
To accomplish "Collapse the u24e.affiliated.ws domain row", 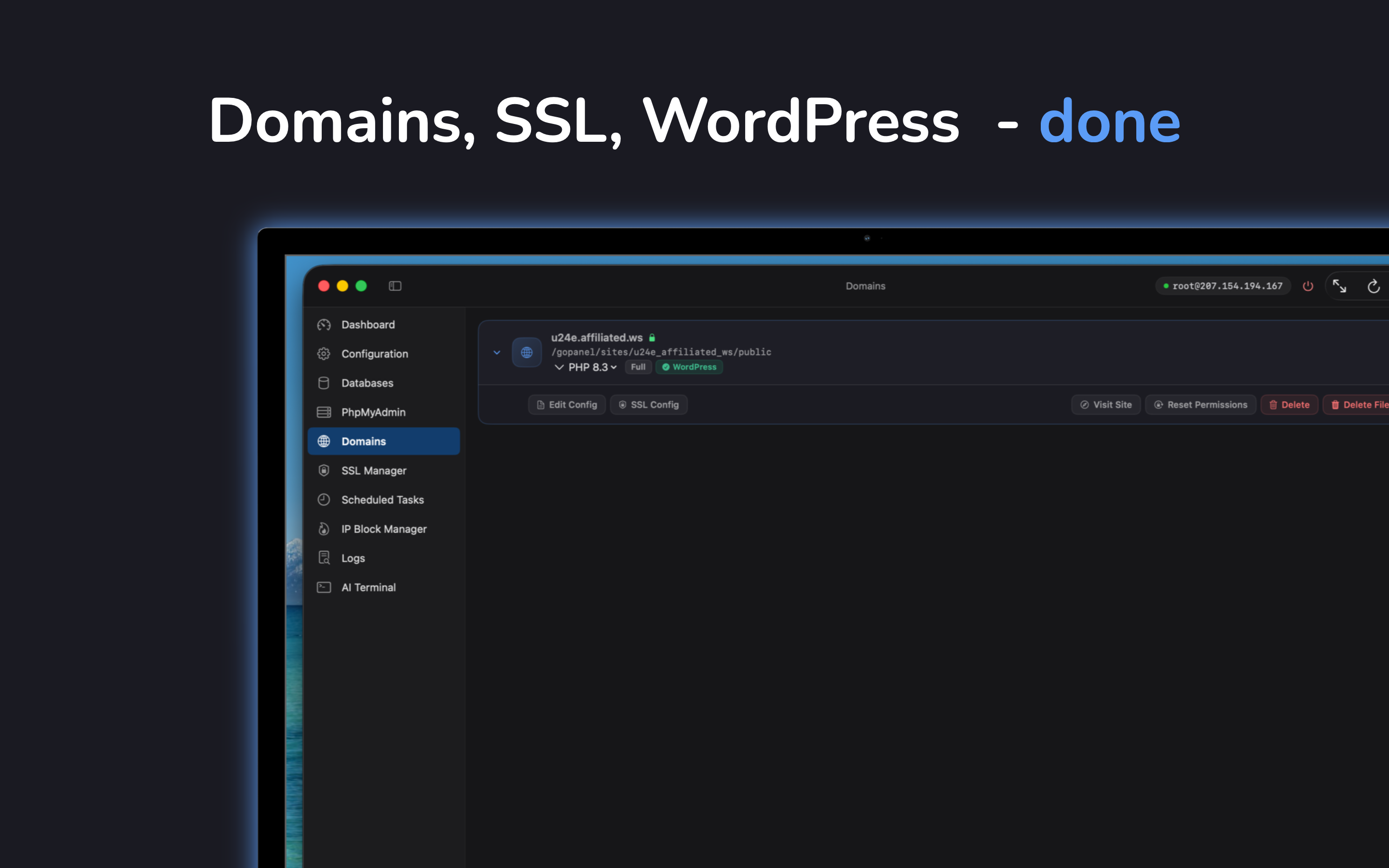I will [497, 353].
